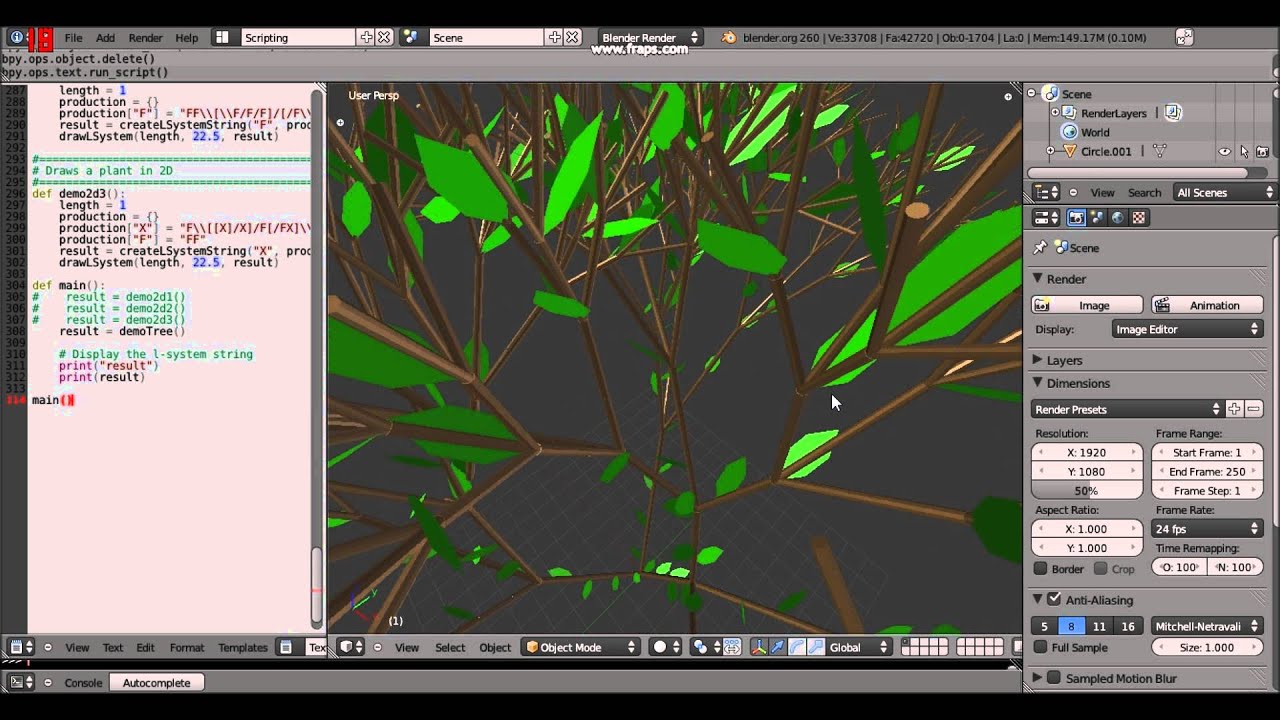Image resolution: width=1280 pixels, height=720 pixels.
Task: Open the Render menu in top bar
Action: pos(145,37)
